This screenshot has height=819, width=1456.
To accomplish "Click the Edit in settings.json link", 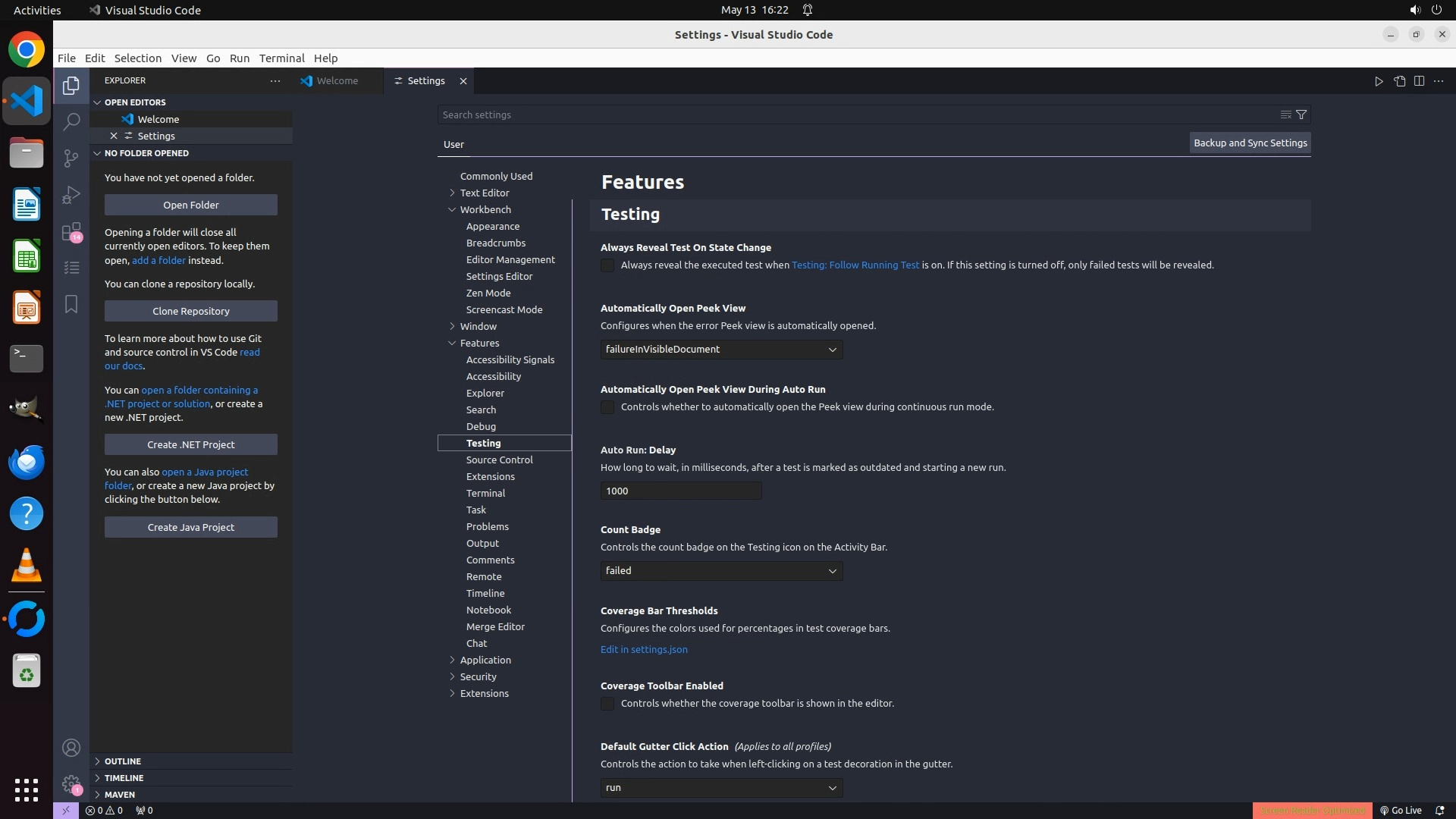I will (644, 649).
